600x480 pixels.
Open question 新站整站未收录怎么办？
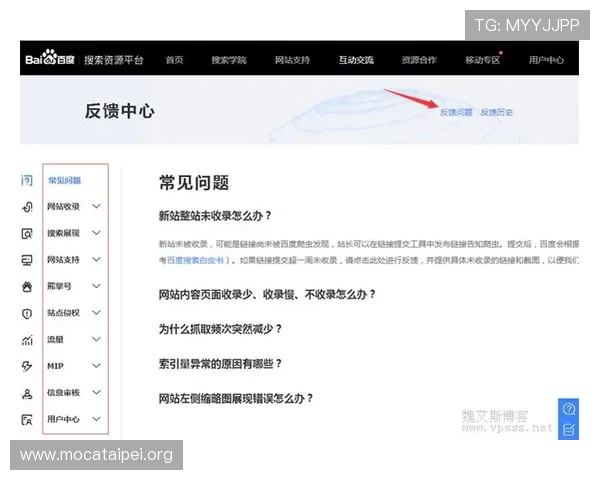pos(215,216)
